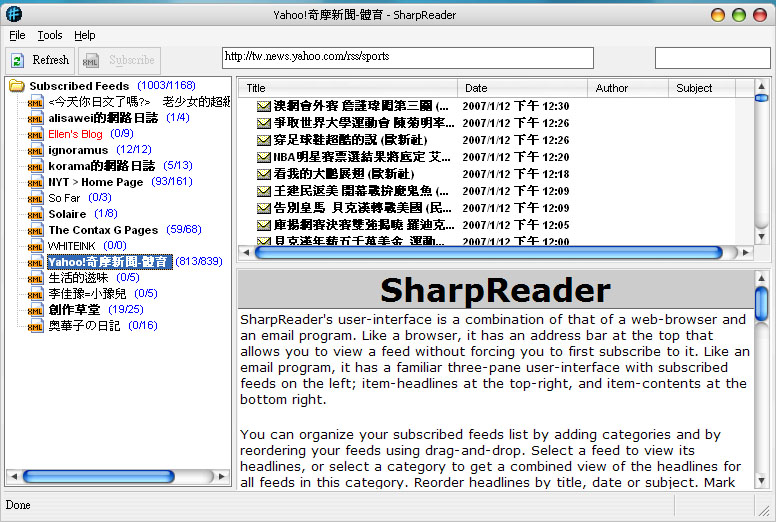Select the Yahoo!奇摩新聞-體育 feed

(110, 262)
